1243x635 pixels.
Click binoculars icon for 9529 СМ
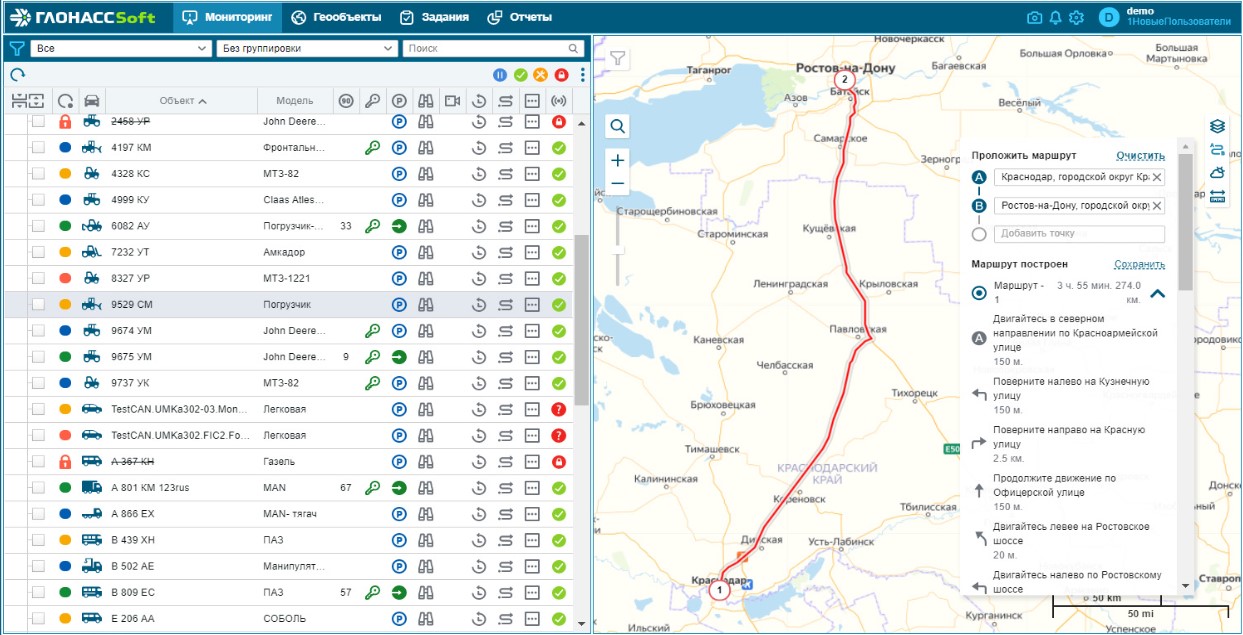pyautogui.click(x=426, y=304)
